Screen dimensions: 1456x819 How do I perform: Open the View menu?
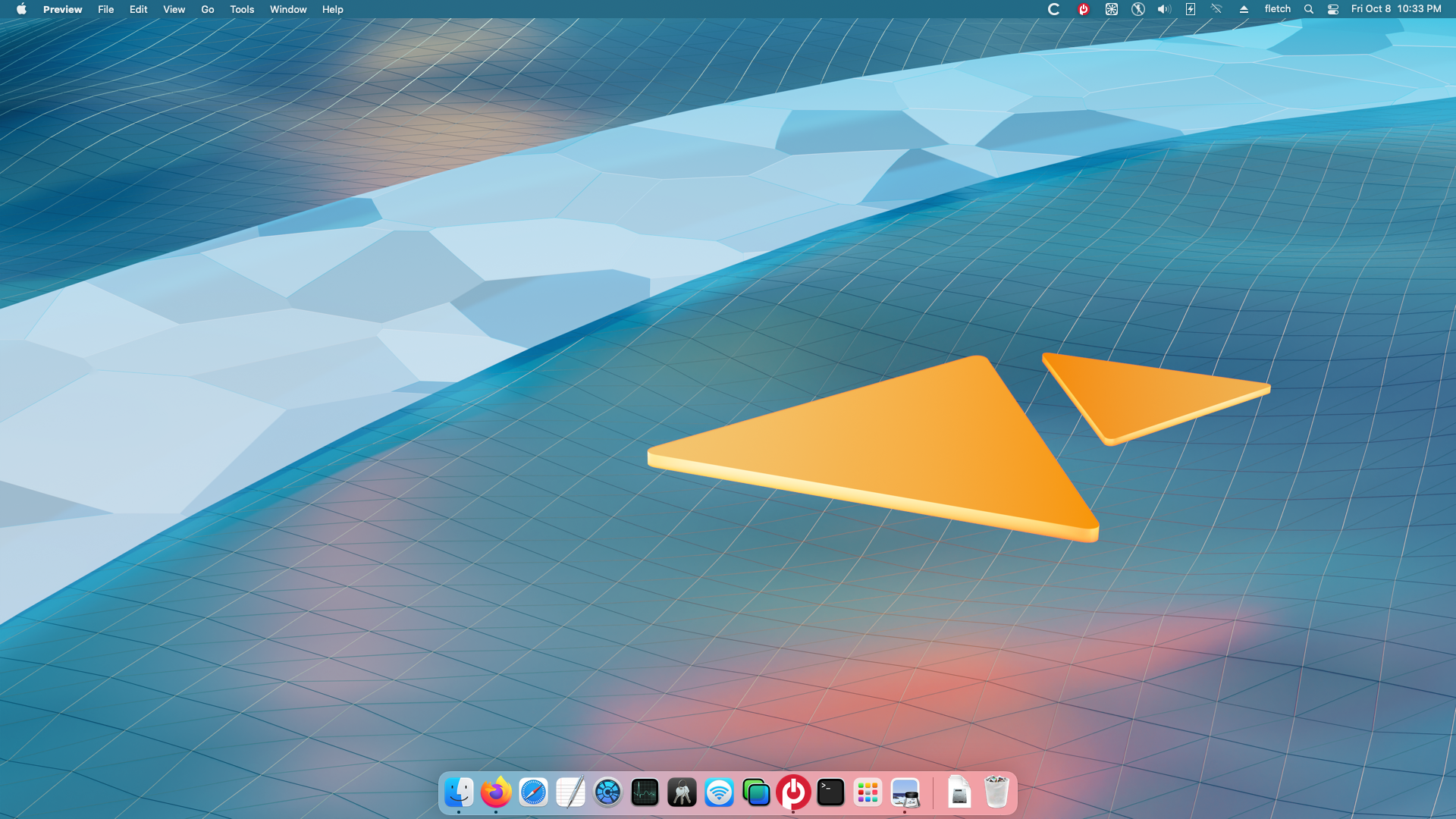click(174, 9)
